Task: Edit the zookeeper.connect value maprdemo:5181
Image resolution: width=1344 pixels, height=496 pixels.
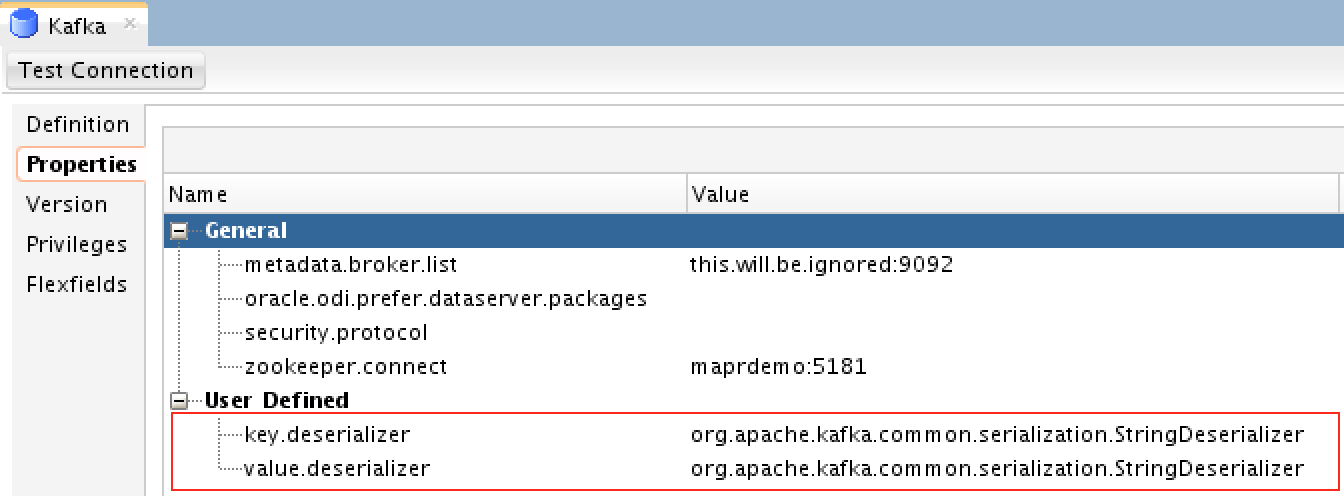Action: click(x=778, y=367)
